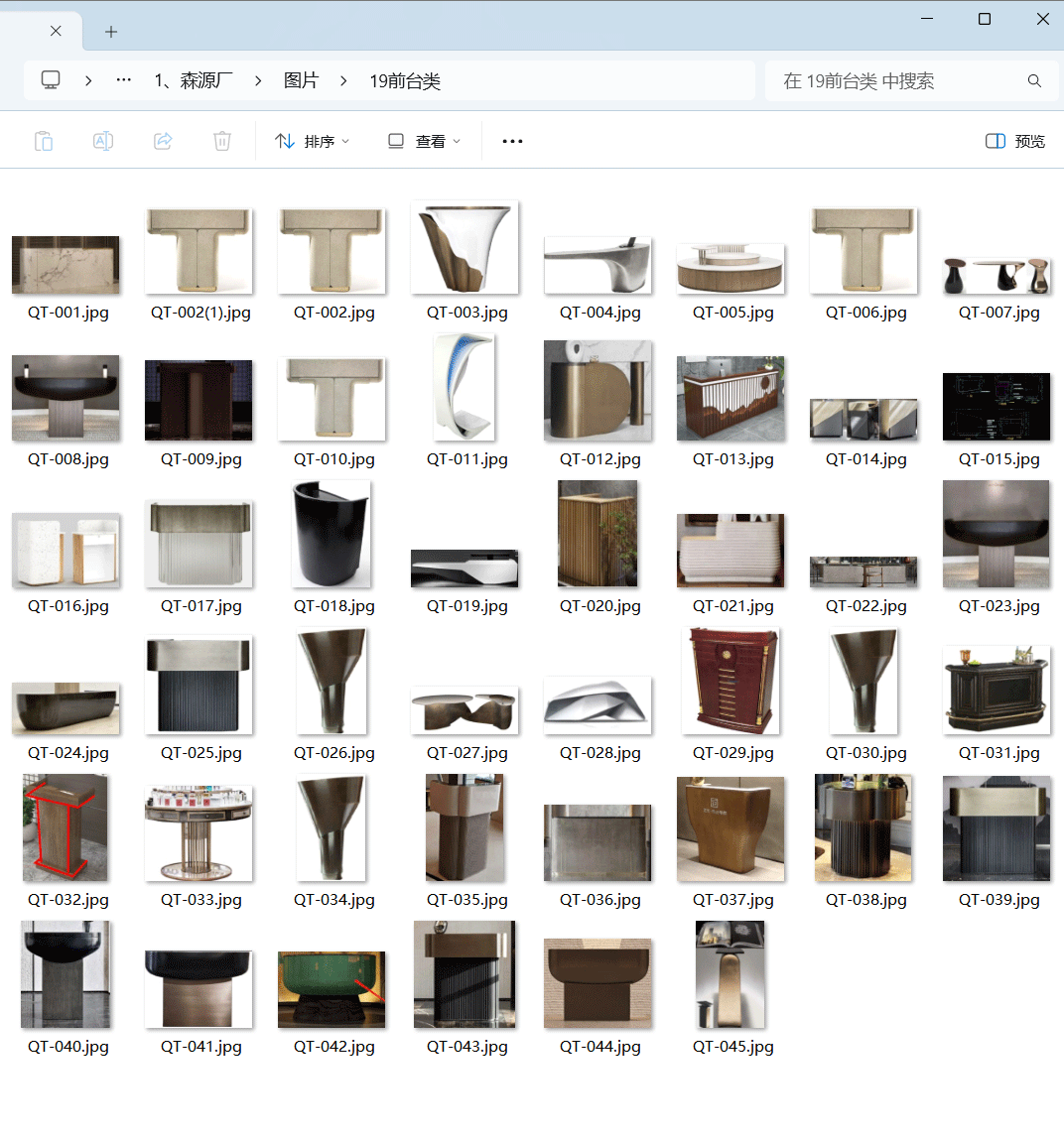Screen dimensions: 1064x1142
Task: Go to 图片 folder in breadcrumb
Action: click(x=301, y=81)
